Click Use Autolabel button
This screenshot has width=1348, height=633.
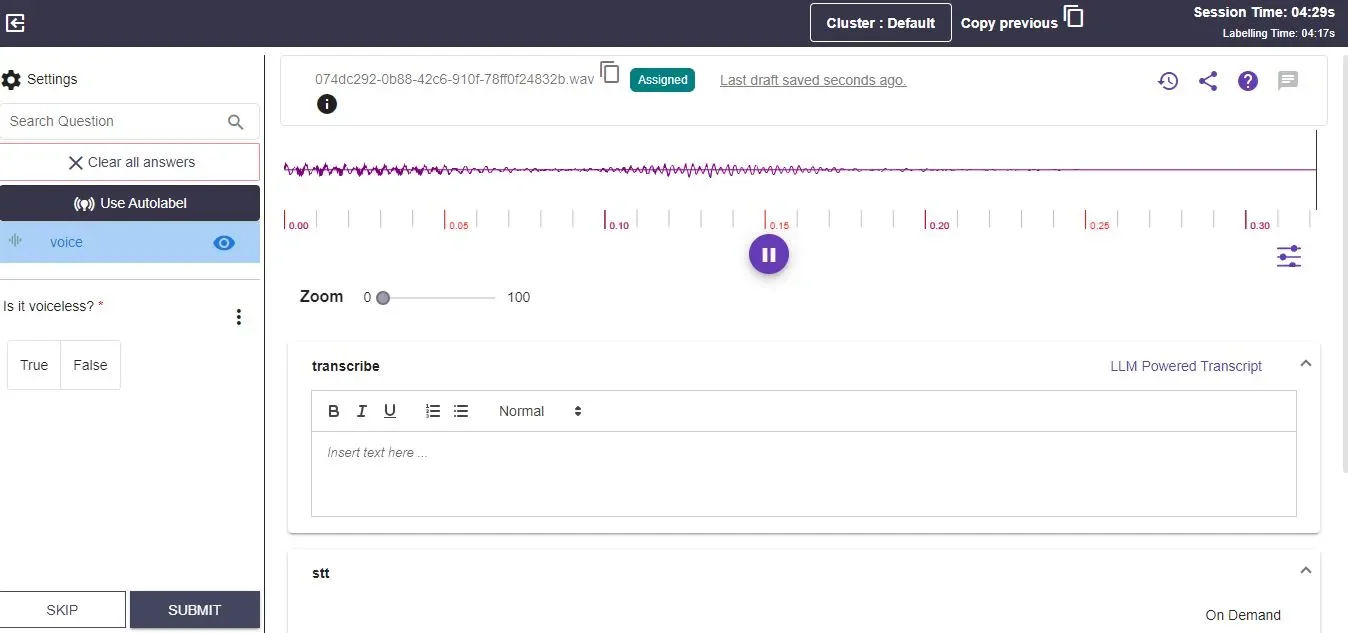(130, 203)
